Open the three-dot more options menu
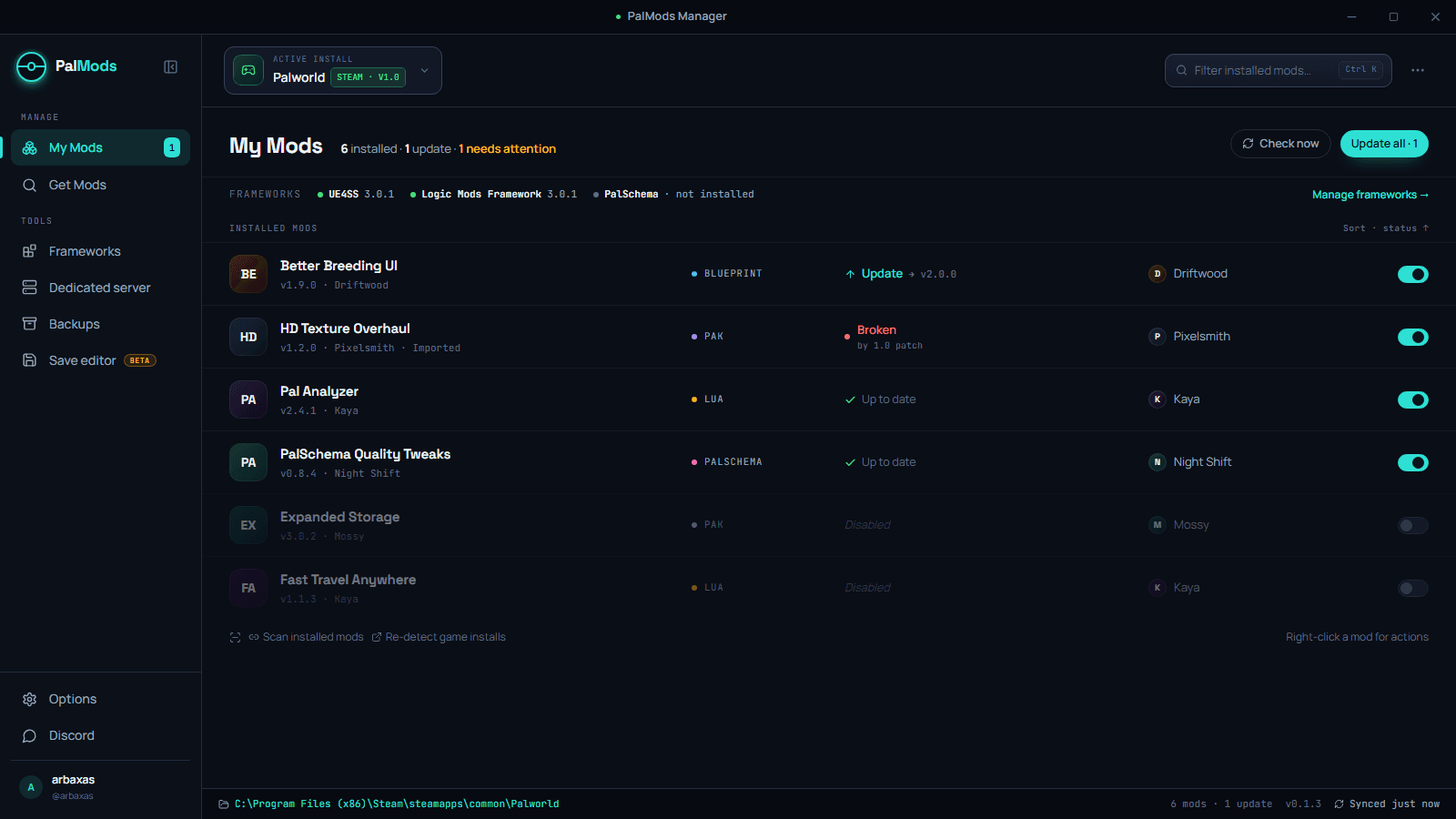This screenshot has width=1456, height=819. pyautogui.click(x=1418, y=70)
